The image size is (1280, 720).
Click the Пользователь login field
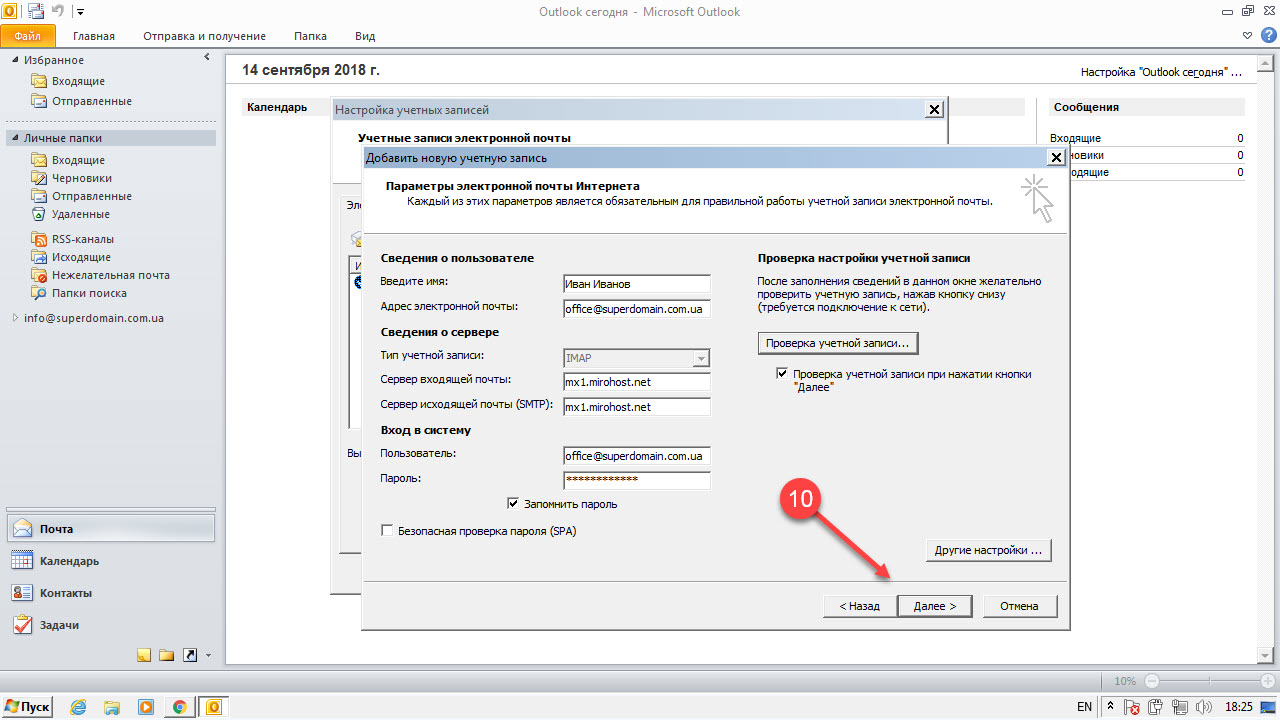(636, 456)
